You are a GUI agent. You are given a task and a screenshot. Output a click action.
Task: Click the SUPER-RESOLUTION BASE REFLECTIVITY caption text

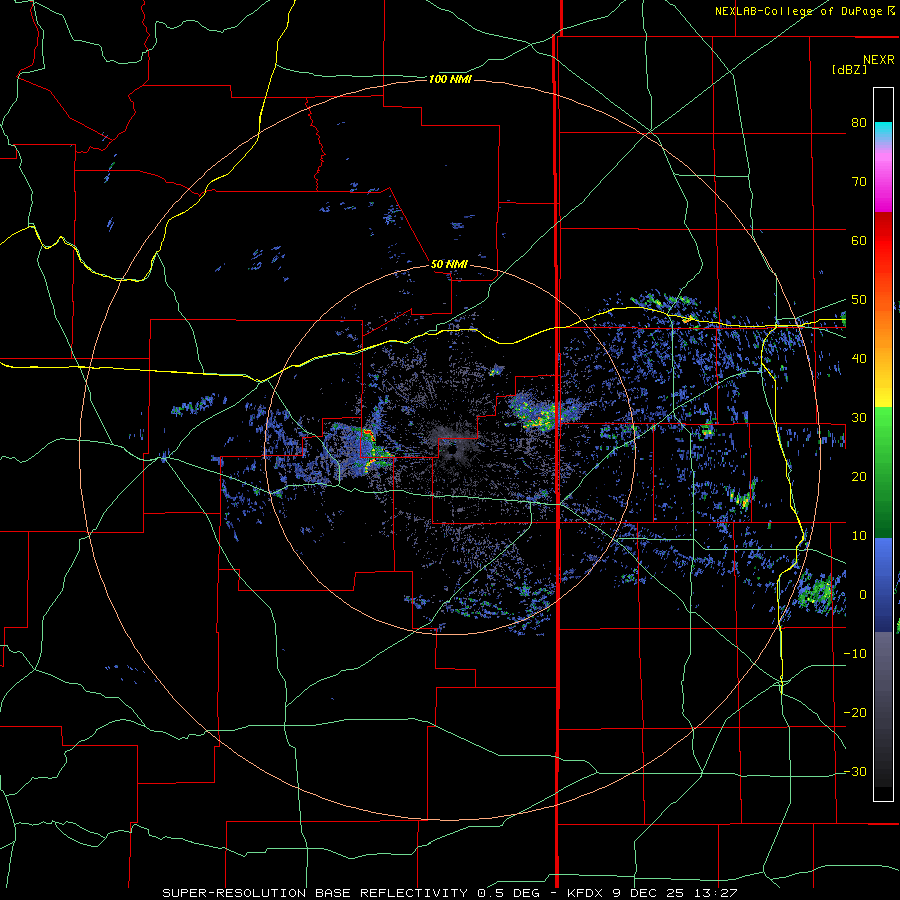315,893
